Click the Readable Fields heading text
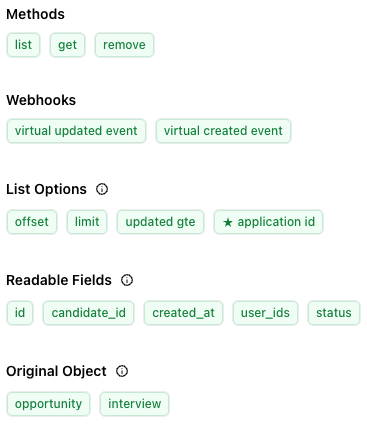Viewport: 367px width, 424px height. (x=59, y=280)
